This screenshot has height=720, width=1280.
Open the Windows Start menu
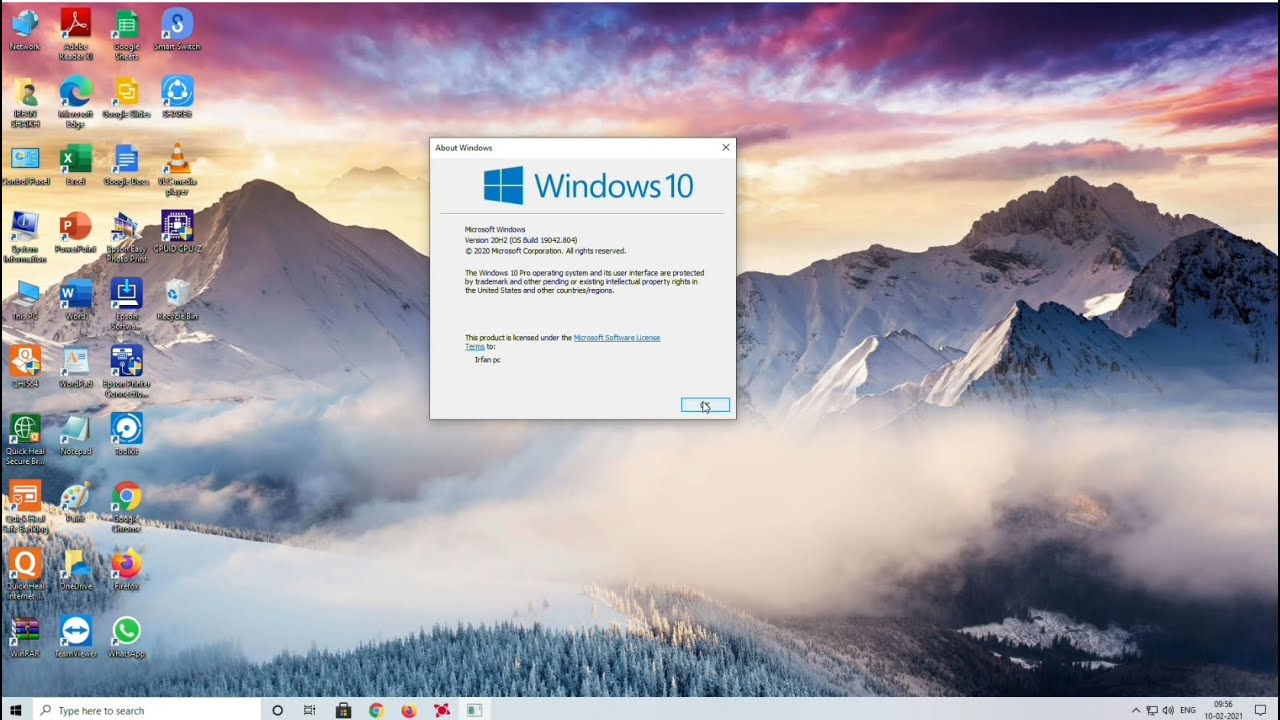click(x=16, y=710)
